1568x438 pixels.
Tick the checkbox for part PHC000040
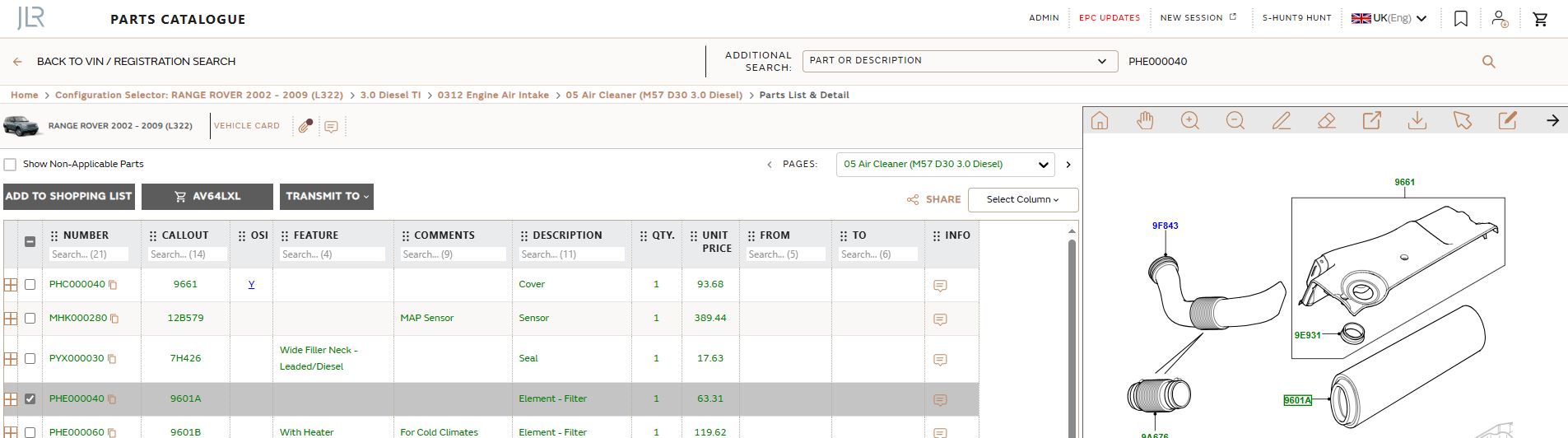pyautogui.click(x=30, y=284)
